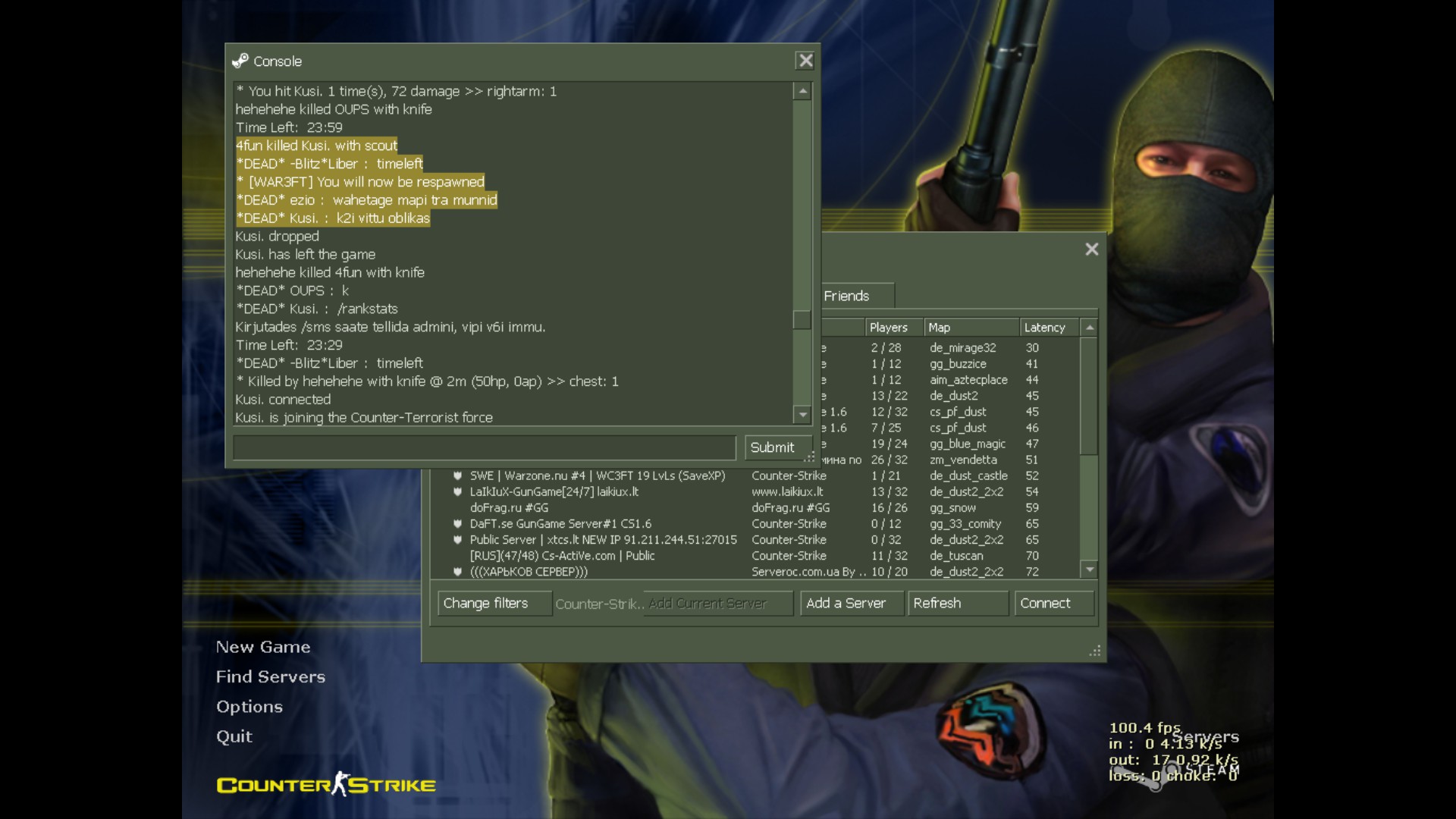The height and width of the screenshot is (819, 1456).
Task: Click the www.laikiux.lt game cell
Action: coord(787,492)
